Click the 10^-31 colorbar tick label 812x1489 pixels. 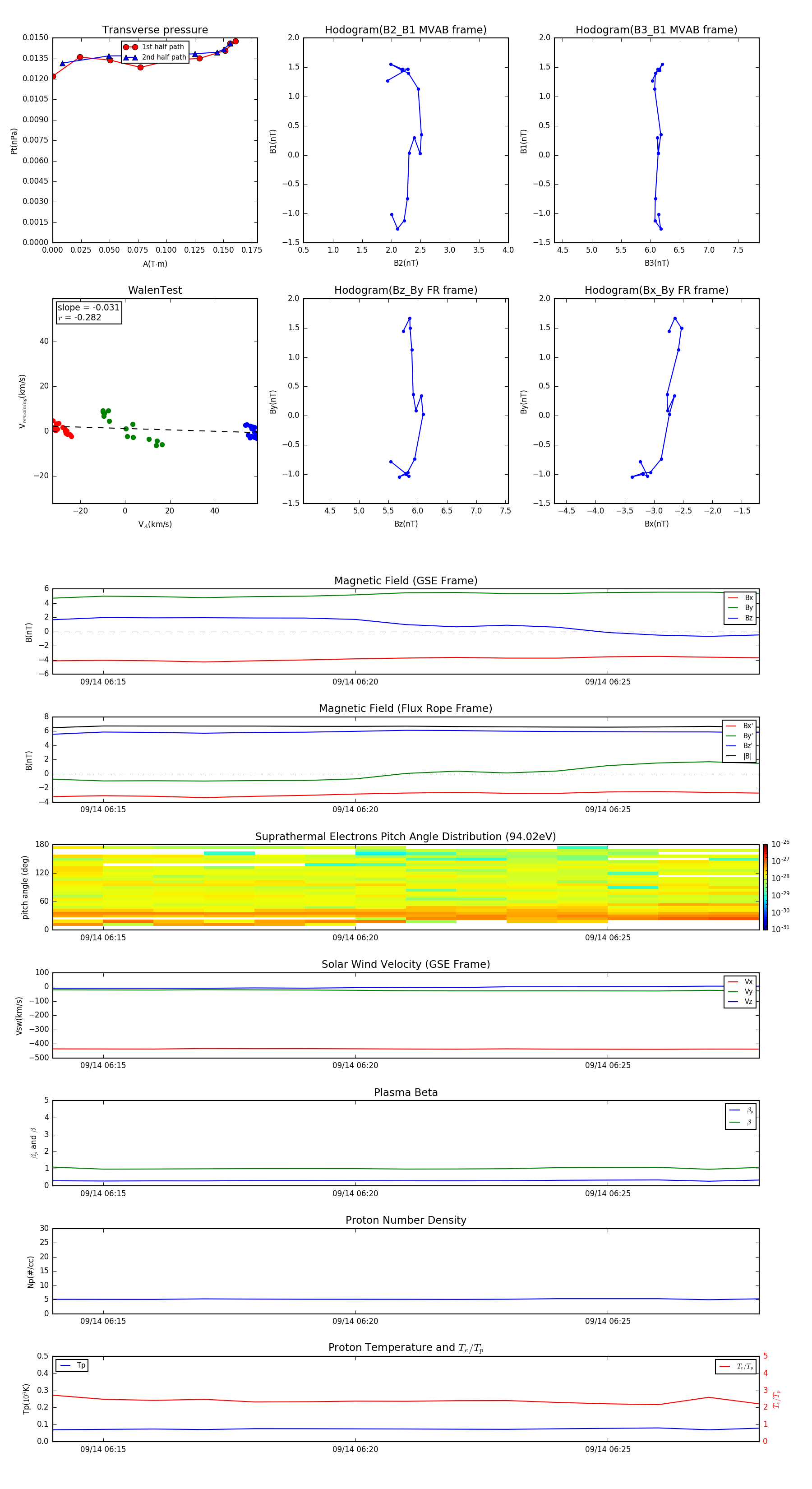coord(780,929)
